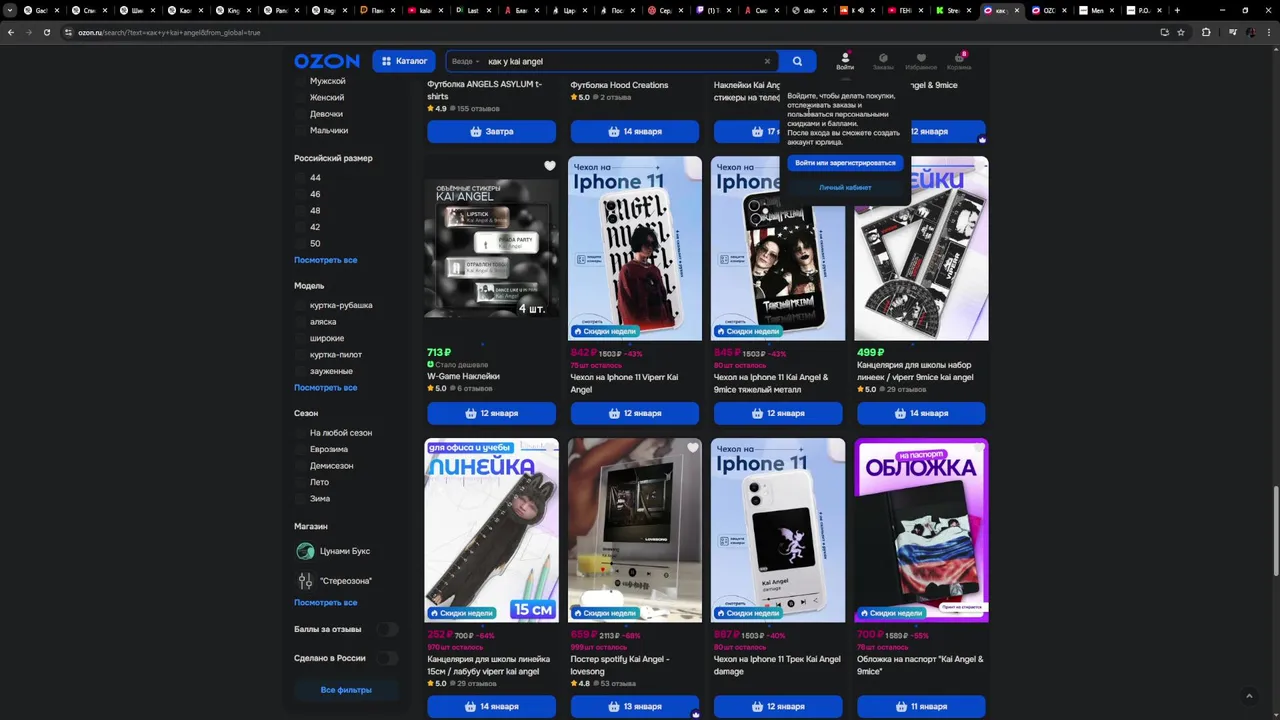Screen dimensions: 1280x720
Task: Click the Цунами Букс store logo
Action: click(305, 551)
